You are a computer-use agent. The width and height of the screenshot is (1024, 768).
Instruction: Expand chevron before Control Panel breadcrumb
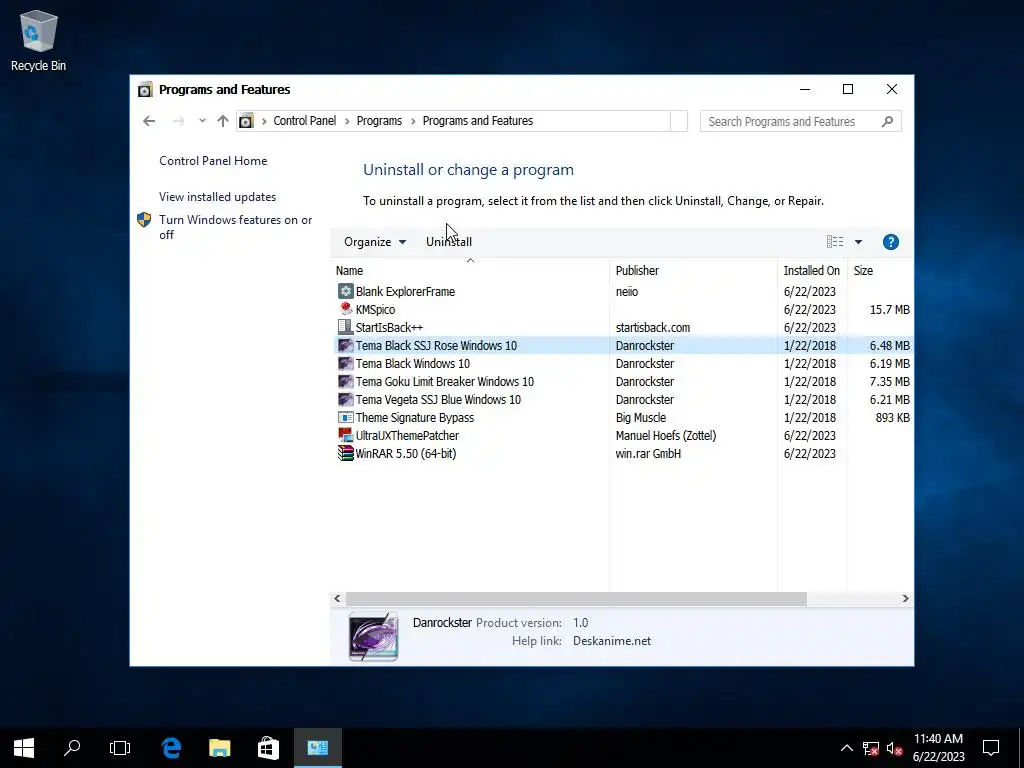click(264, 121)
